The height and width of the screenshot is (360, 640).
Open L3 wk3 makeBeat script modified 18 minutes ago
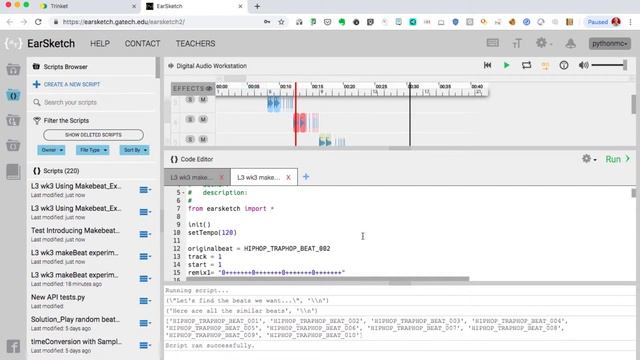point(75,275)
